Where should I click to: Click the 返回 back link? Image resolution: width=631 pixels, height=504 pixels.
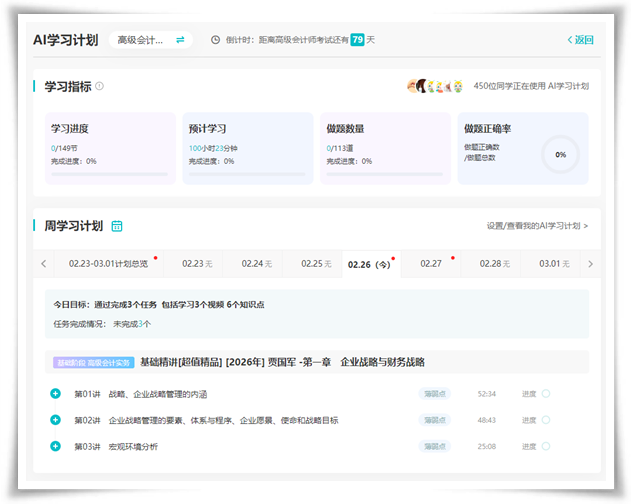pyautogui.click(x=580, y=40)
